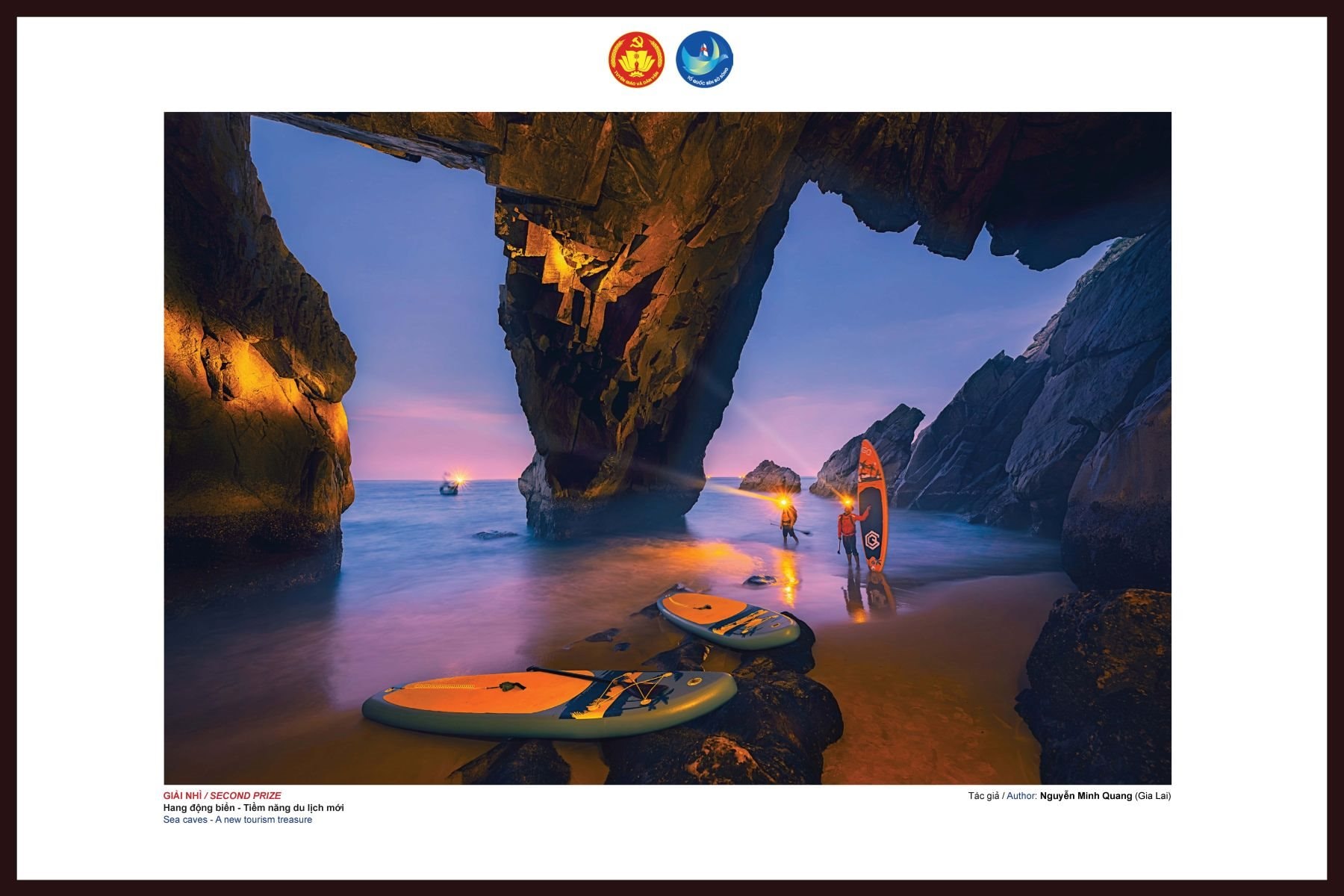The image size is (1344, 896).
Task: Click the author name 'Nguyễn Minh Quang'
Action: (x=1085, y=796)
